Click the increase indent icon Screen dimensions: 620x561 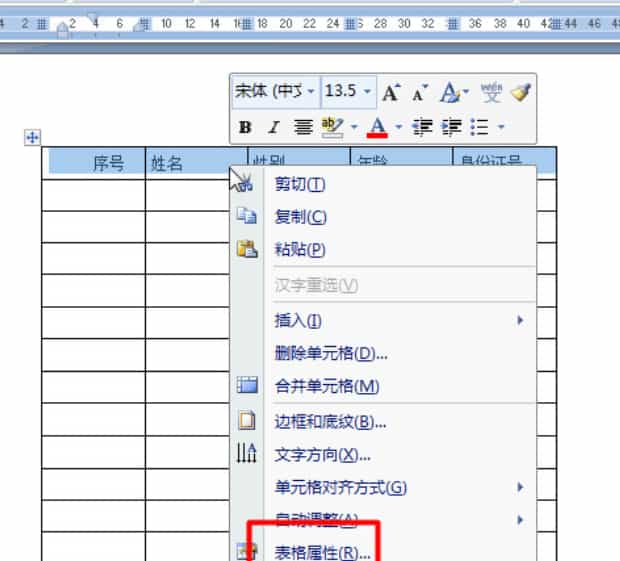451,127
